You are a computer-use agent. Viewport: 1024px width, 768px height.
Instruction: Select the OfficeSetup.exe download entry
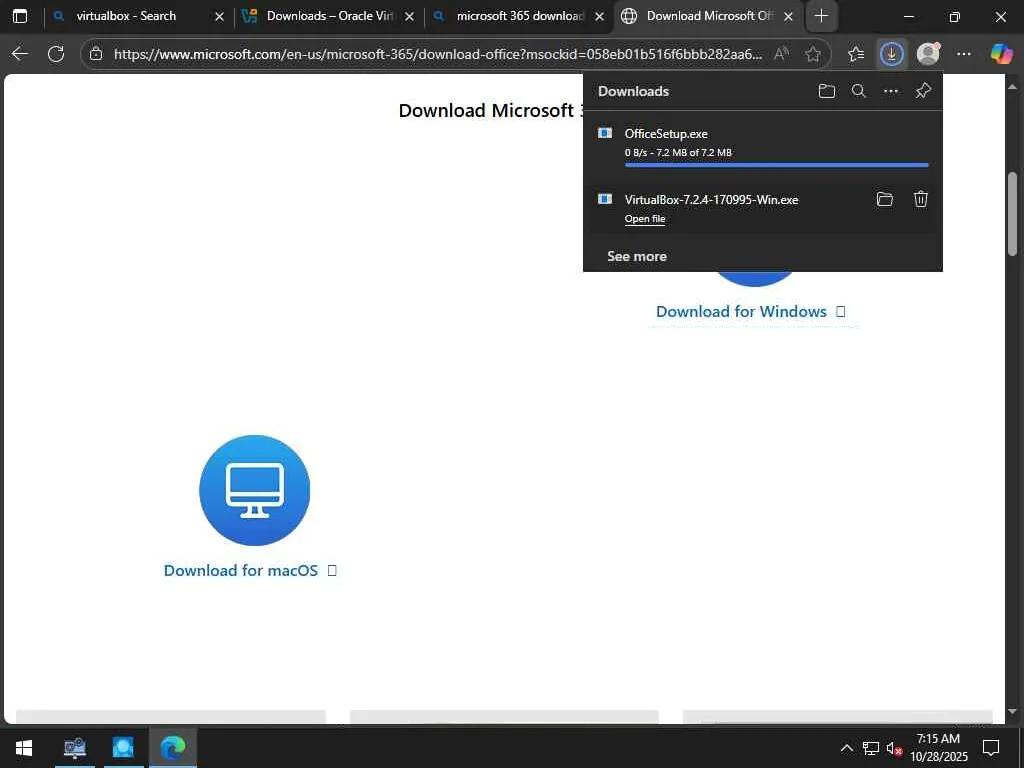tap(763, 144)
